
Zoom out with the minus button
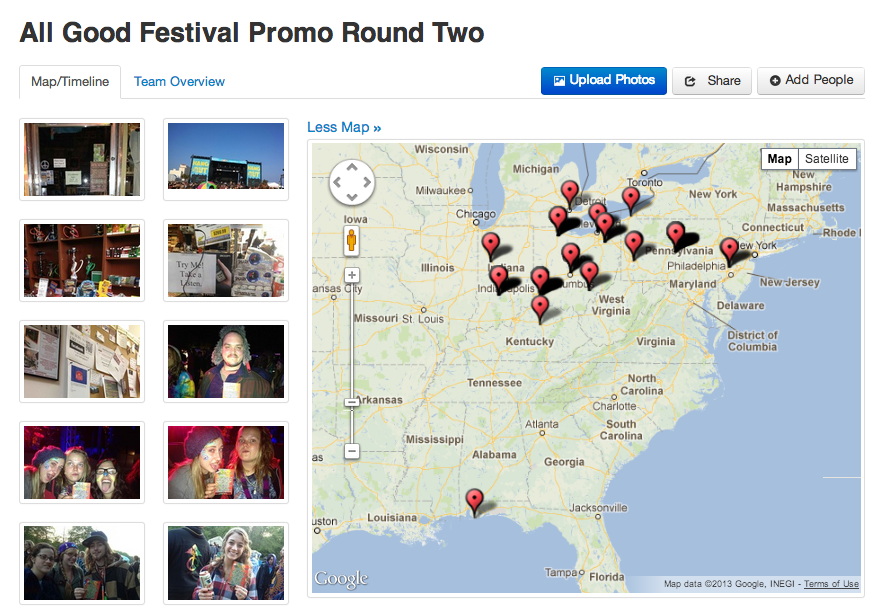click(x=352, y=451)
